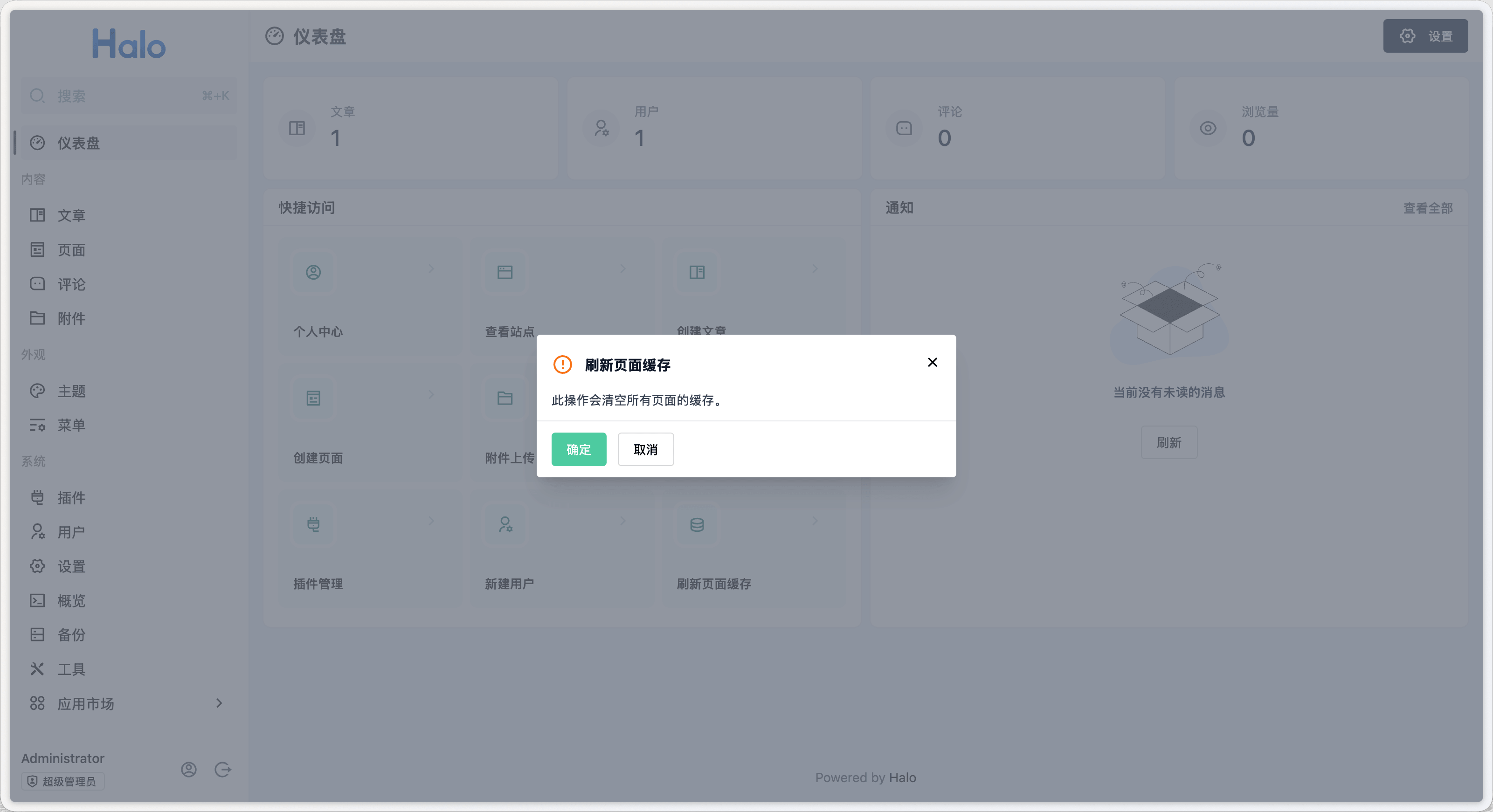Image resolution: width=1493 pixels, height=812 pixels.
Task: Click the logout icon beside Administrator
Action: 222,769
